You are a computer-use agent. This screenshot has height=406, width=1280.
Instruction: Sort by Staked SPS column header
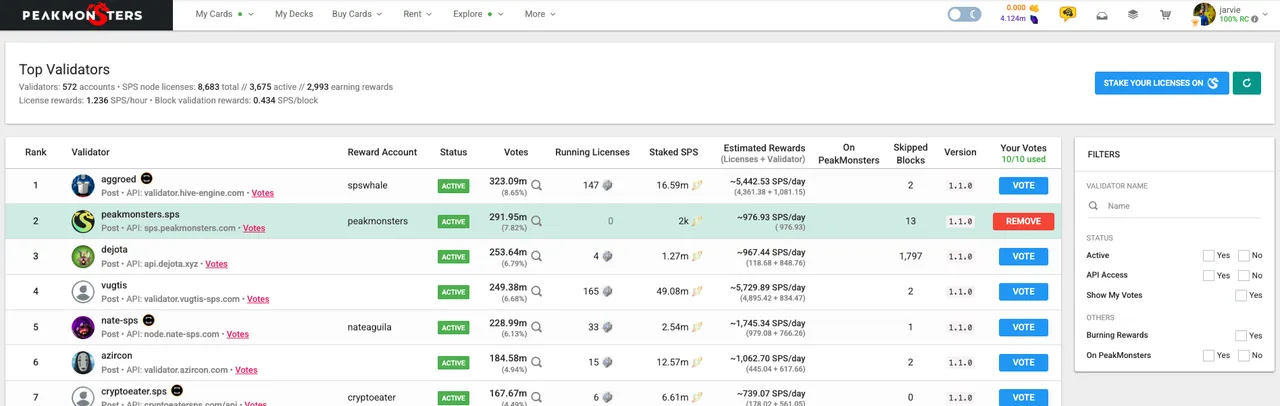point(674,152)
